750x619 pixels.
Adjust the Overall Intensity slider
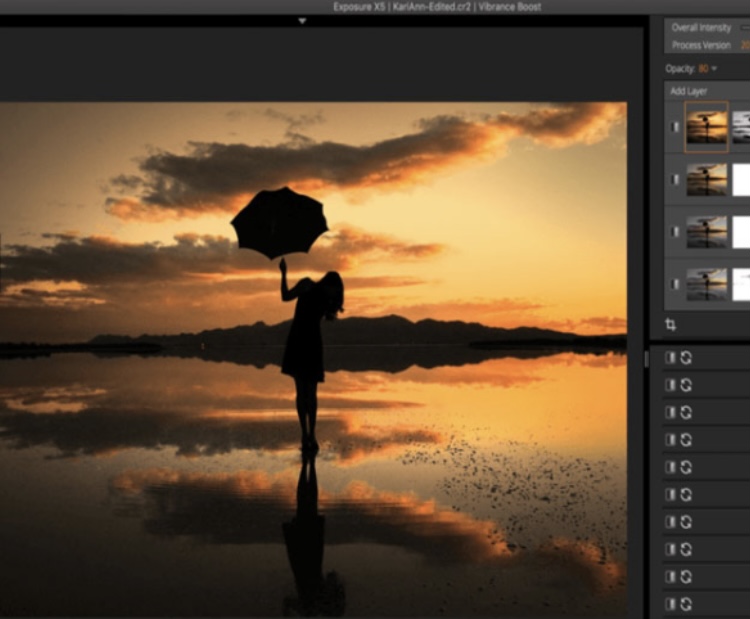[x=744, y=28]
